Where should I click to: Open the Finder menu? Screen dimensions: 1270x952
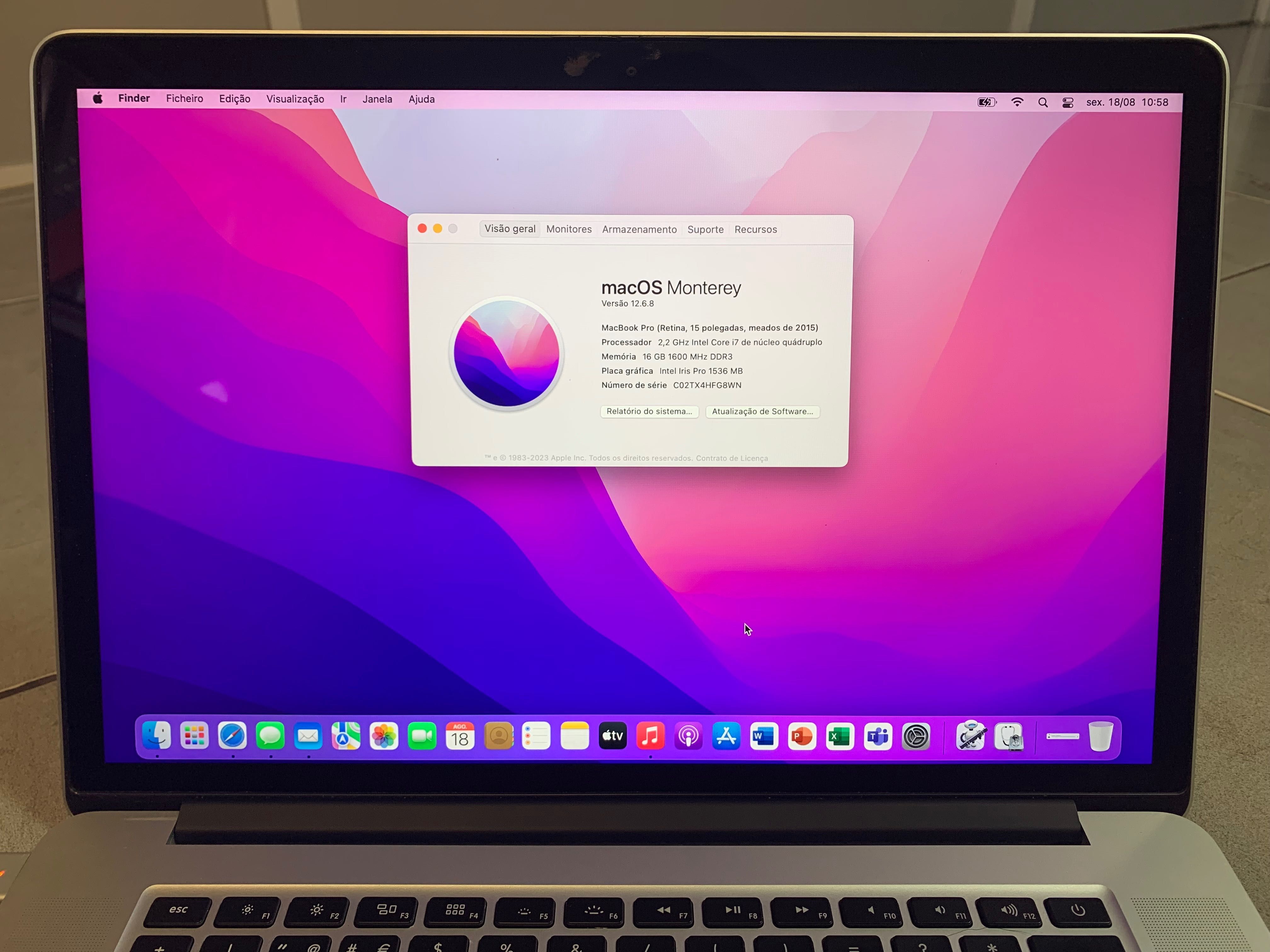(134, 98)
